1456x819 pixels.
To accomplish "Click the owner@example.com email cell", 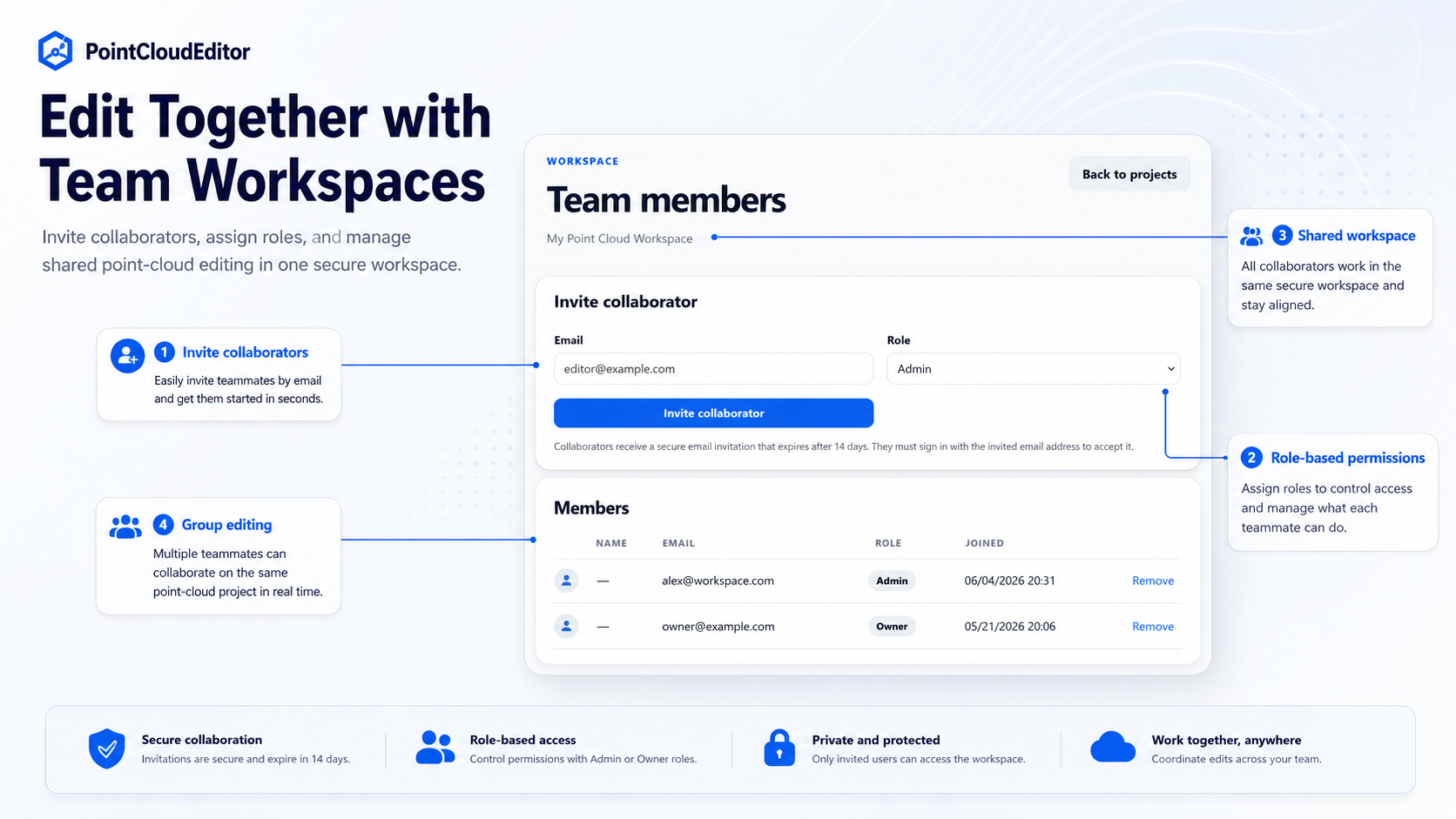I will (718, 627).
